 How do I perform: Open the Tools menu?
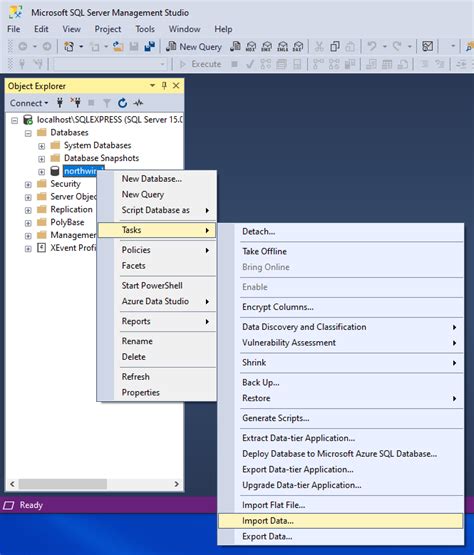point(145,29)
